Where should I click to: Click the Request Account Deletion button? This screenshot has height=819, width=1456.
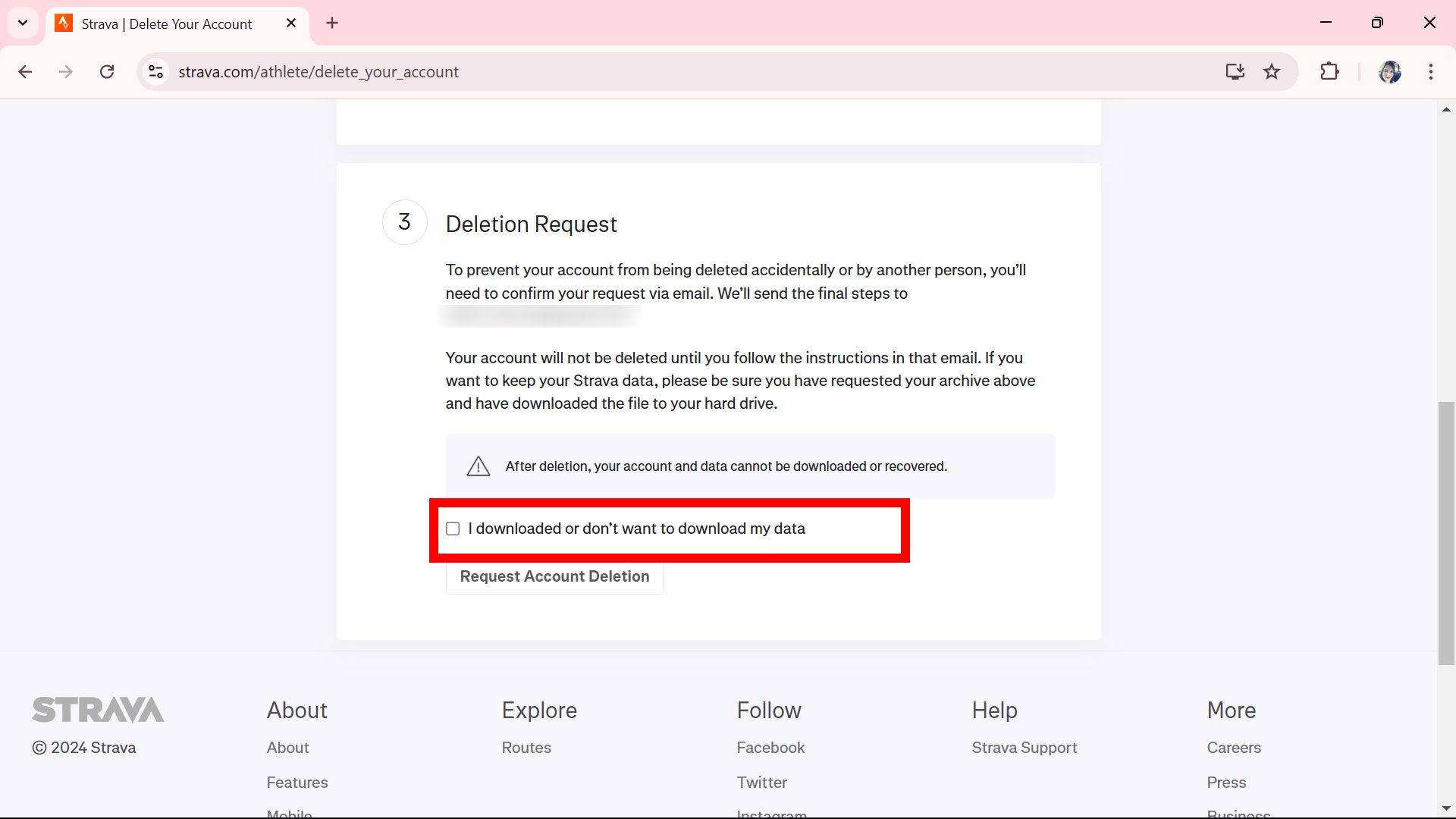click(x=554, y=576)
